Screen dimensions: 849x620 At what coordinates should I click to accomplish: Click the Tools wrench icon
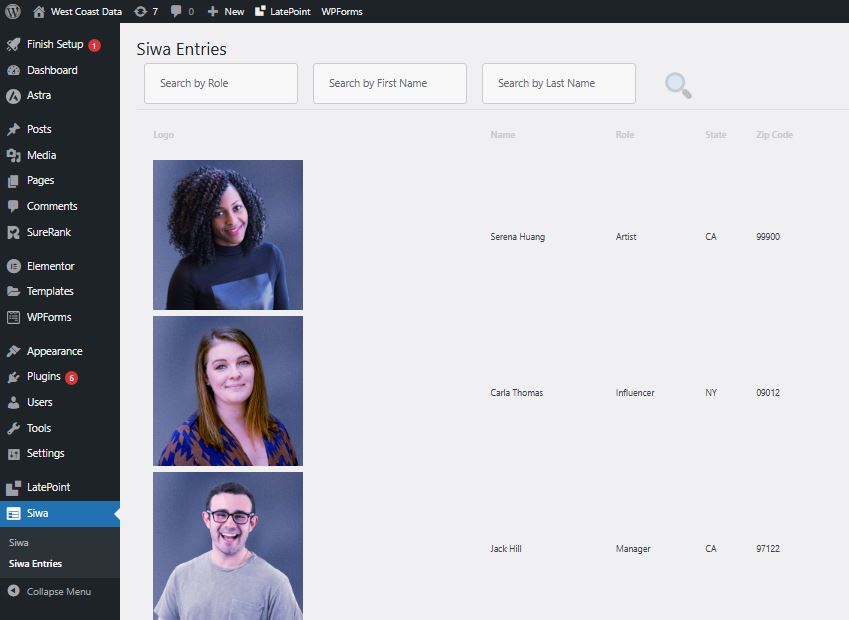pos(14,428)
